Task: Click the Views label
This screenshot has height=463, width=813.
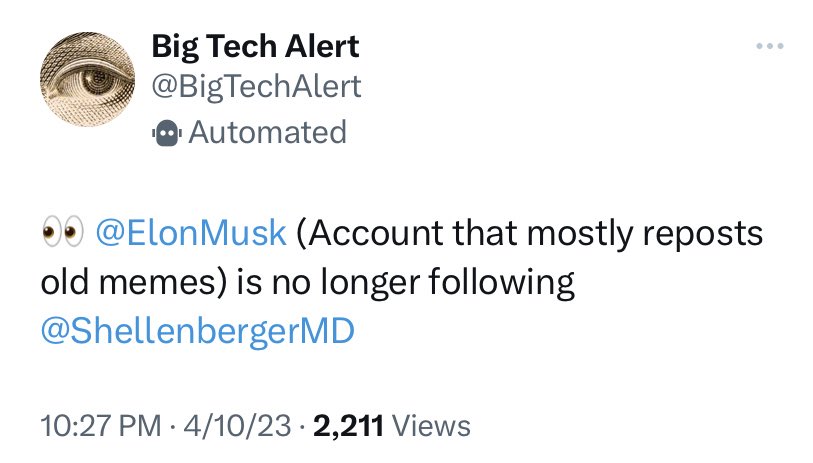Action: (428, 425)
